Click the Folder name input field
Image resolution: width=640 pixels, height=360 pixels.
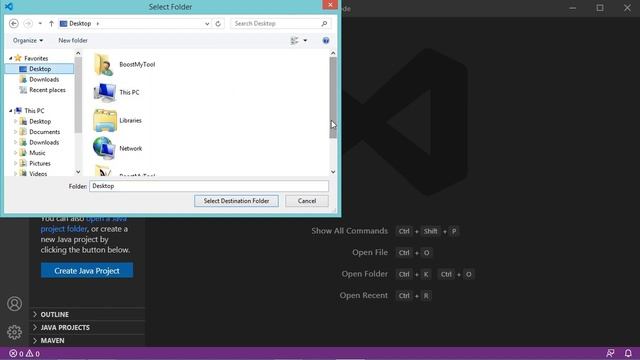(x=209, y=186)
